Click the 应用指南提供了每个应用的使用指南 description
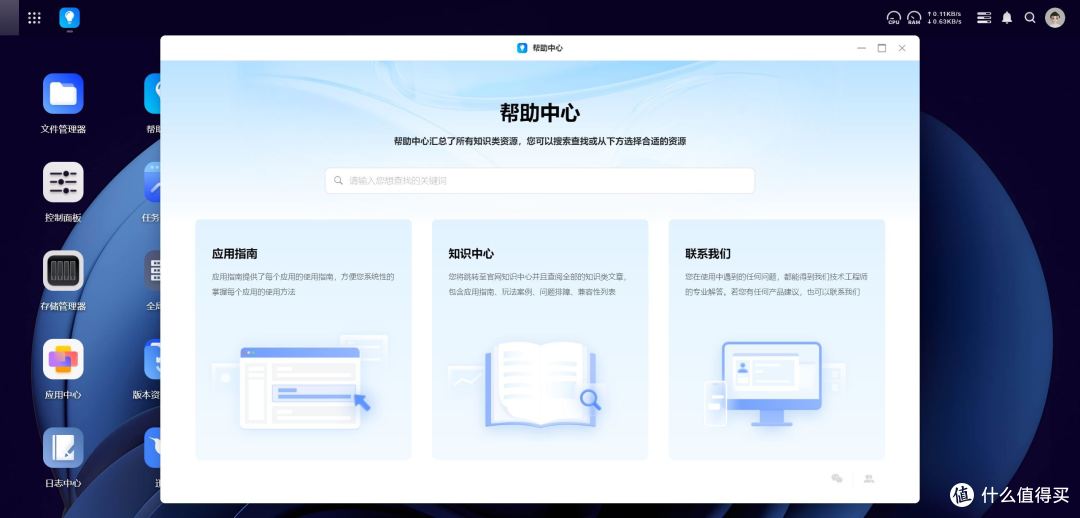Viewport: 1080px width, 518px height. point(303,284)
